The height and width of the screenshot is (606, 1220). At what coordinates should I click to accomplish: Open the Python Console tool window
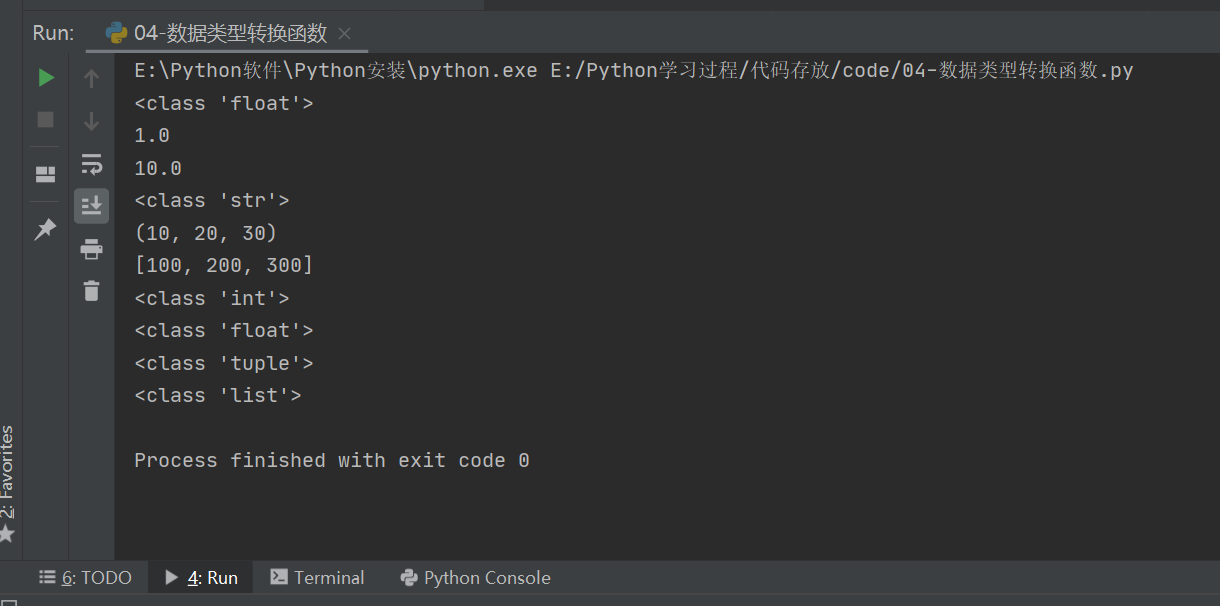(x=476, y=577)
